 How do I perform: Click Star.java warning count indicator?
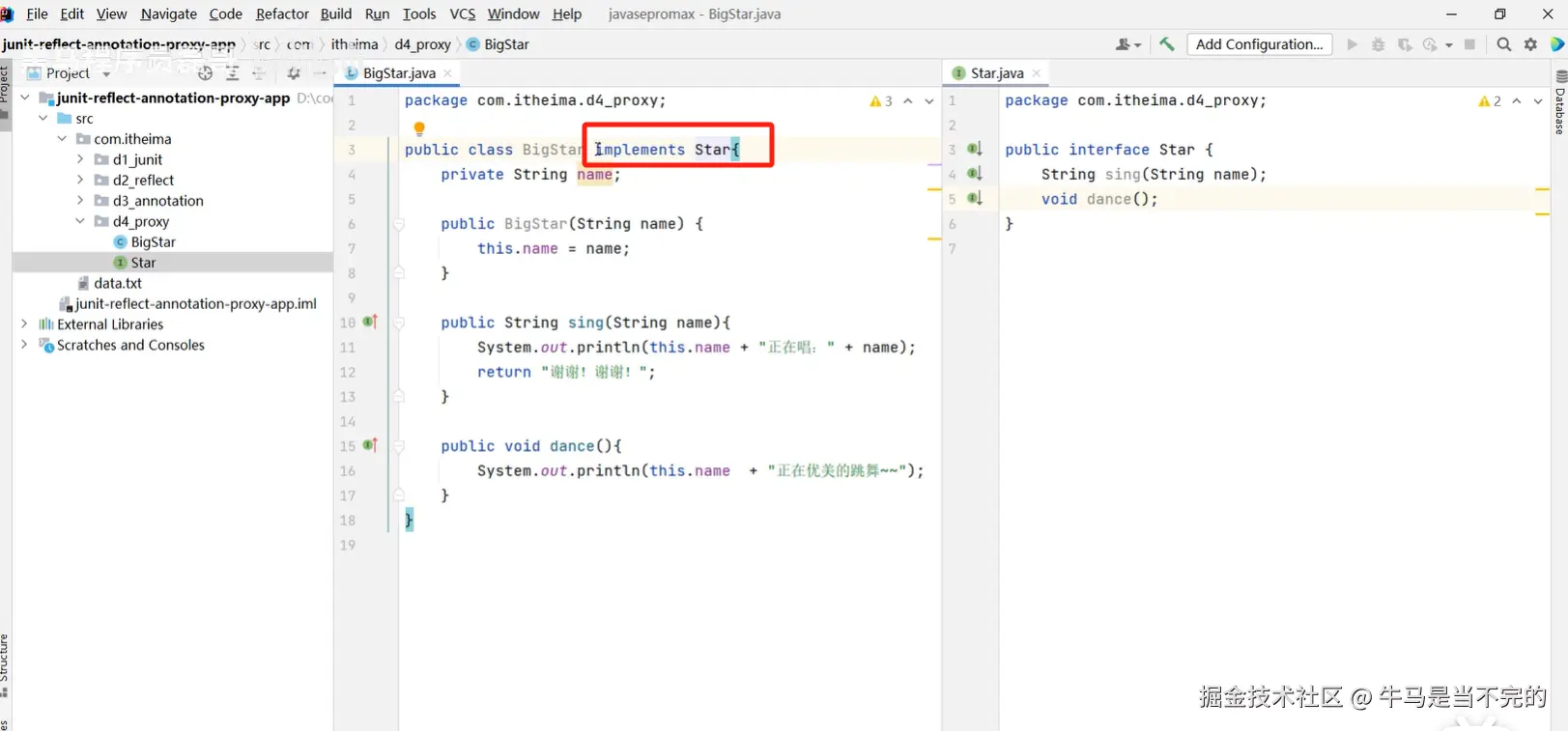1490,100
